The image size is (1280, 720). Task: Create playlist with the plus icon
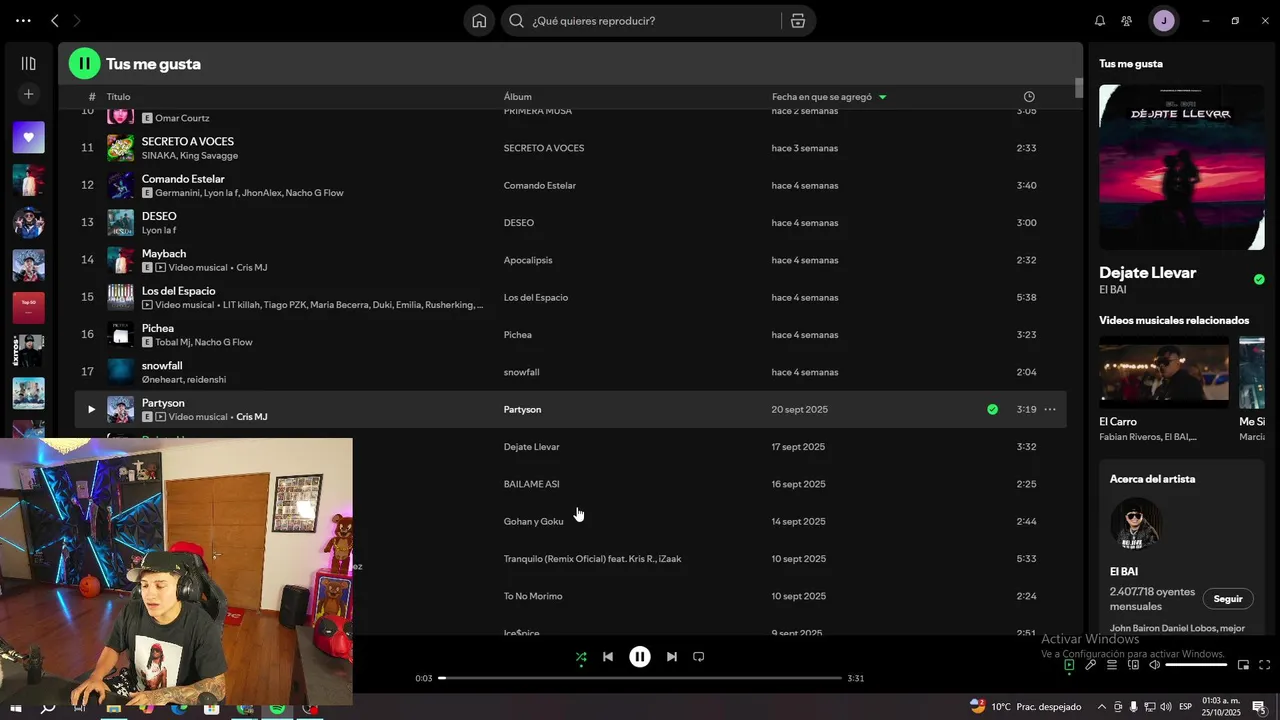tap(28, 94)
